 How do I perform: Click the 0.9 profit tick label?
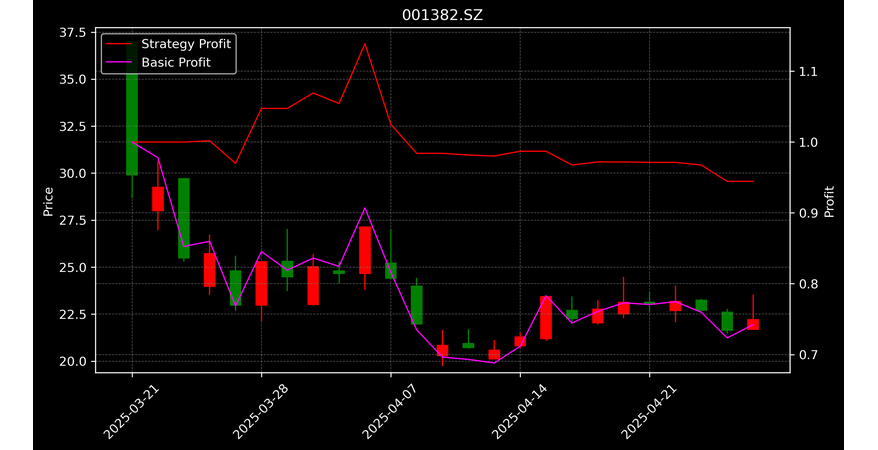pyautogui.click(x=808, y=213)
